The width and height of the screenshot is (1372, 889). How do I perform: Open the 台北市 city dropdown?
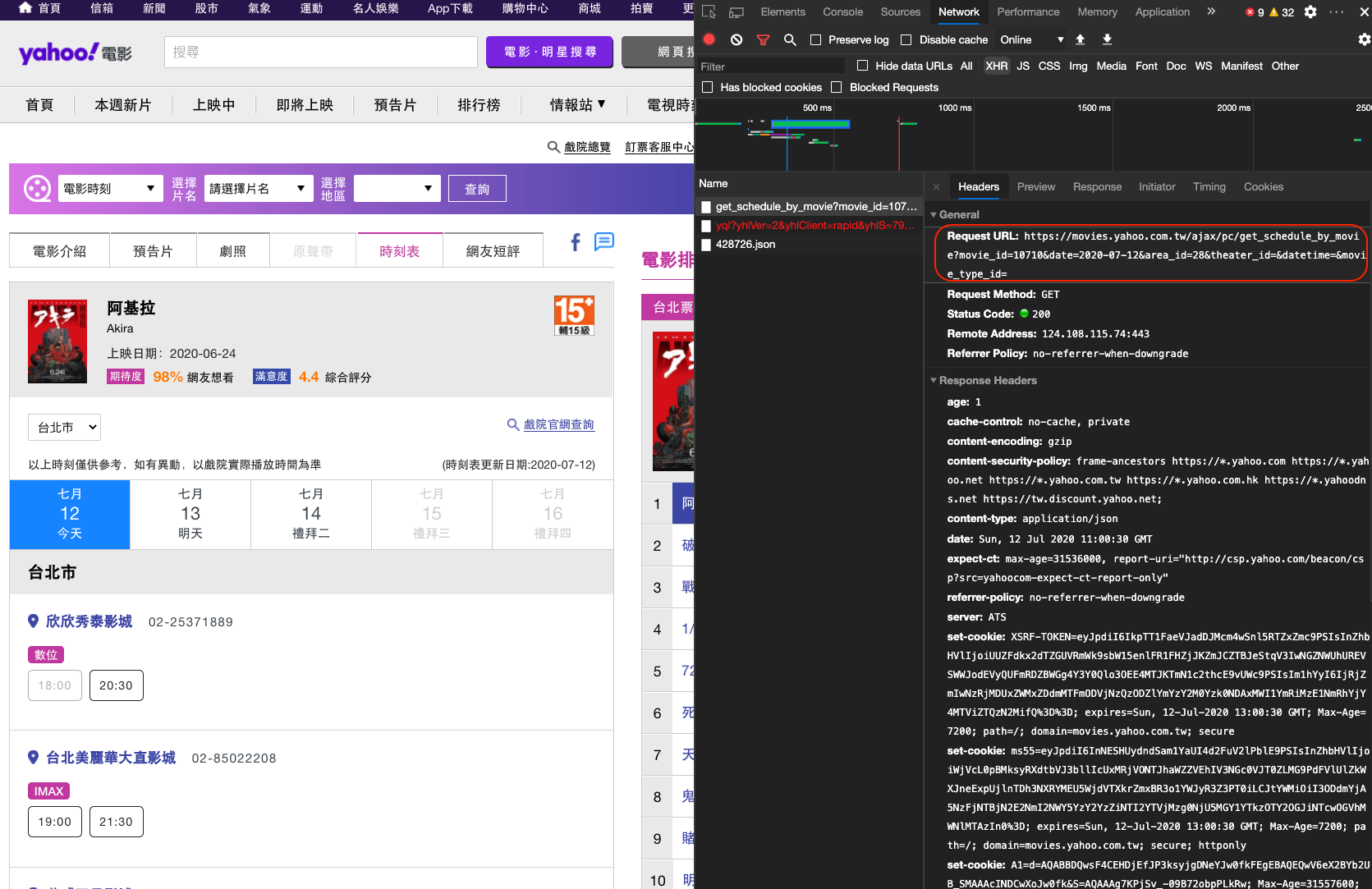[x=65, y=428]
